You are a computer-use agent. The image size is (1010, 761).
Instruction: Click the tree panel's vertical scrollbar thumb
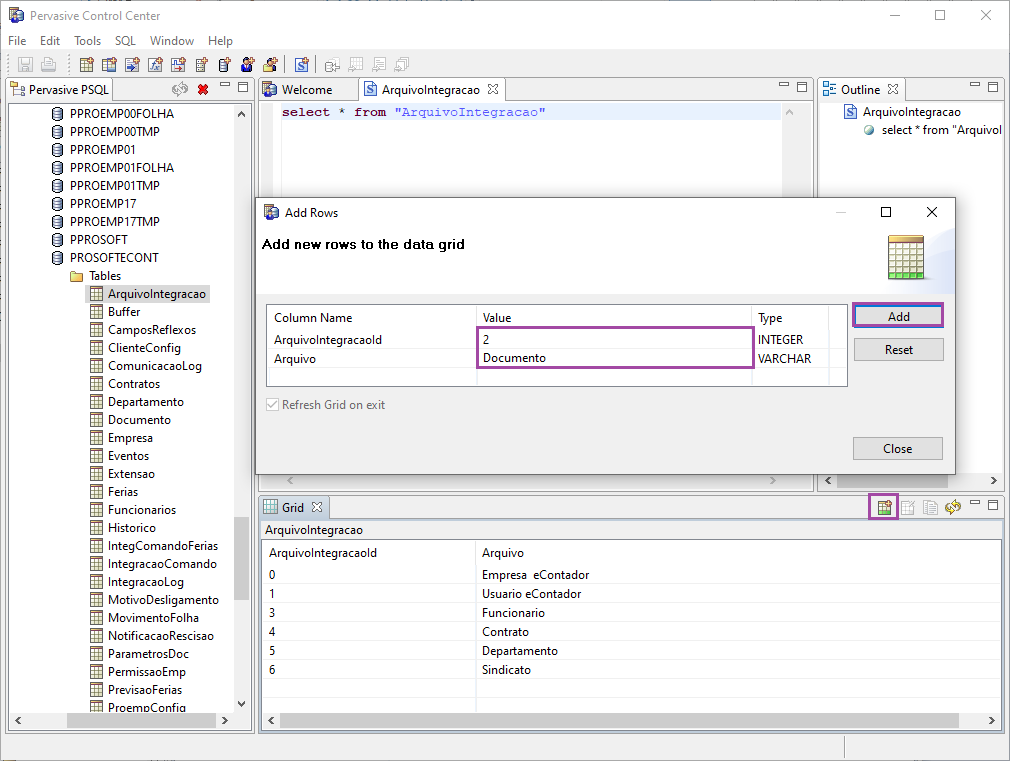tap(241, 558)
